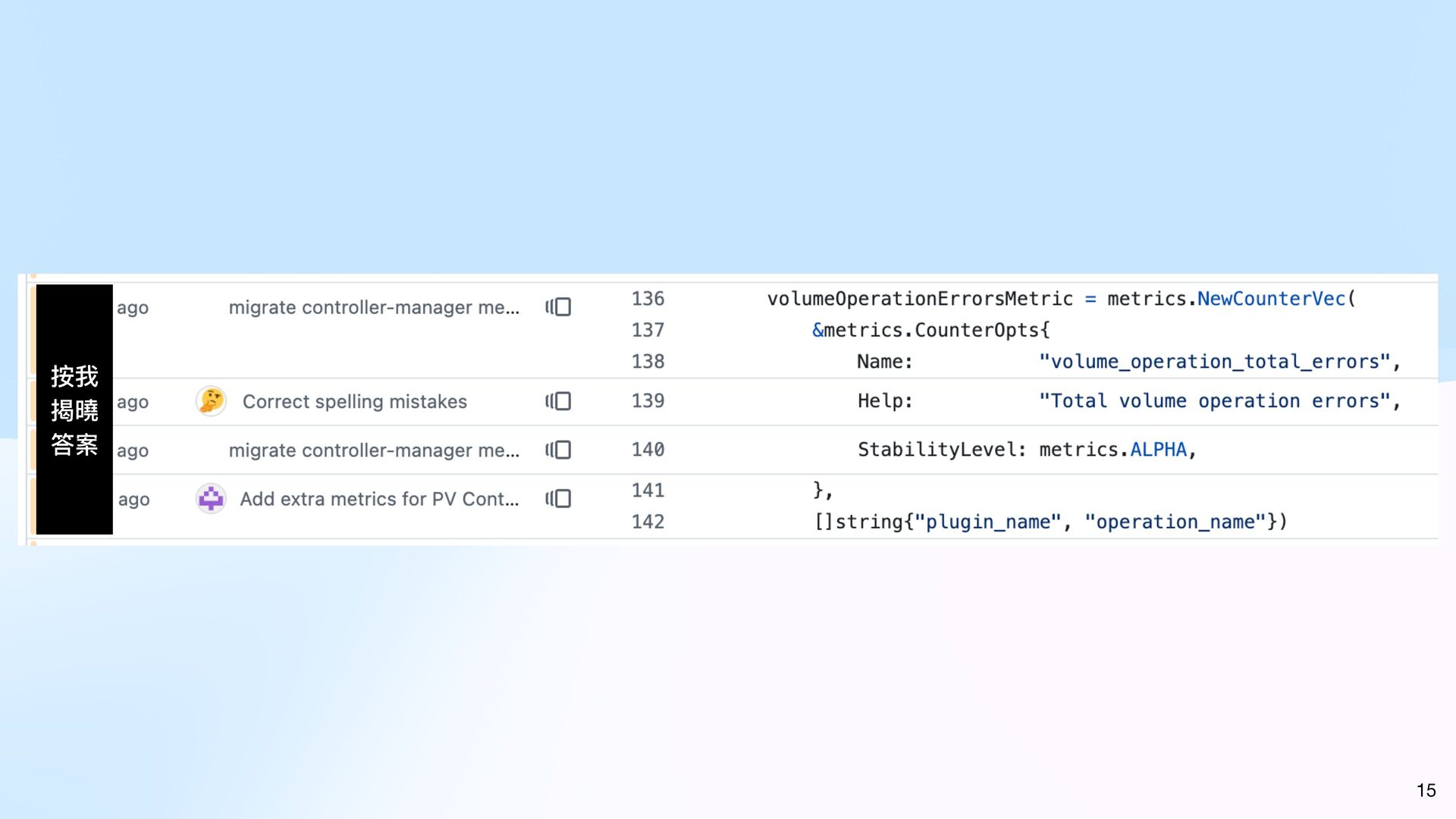Select line number 142

tap(648, 522)
